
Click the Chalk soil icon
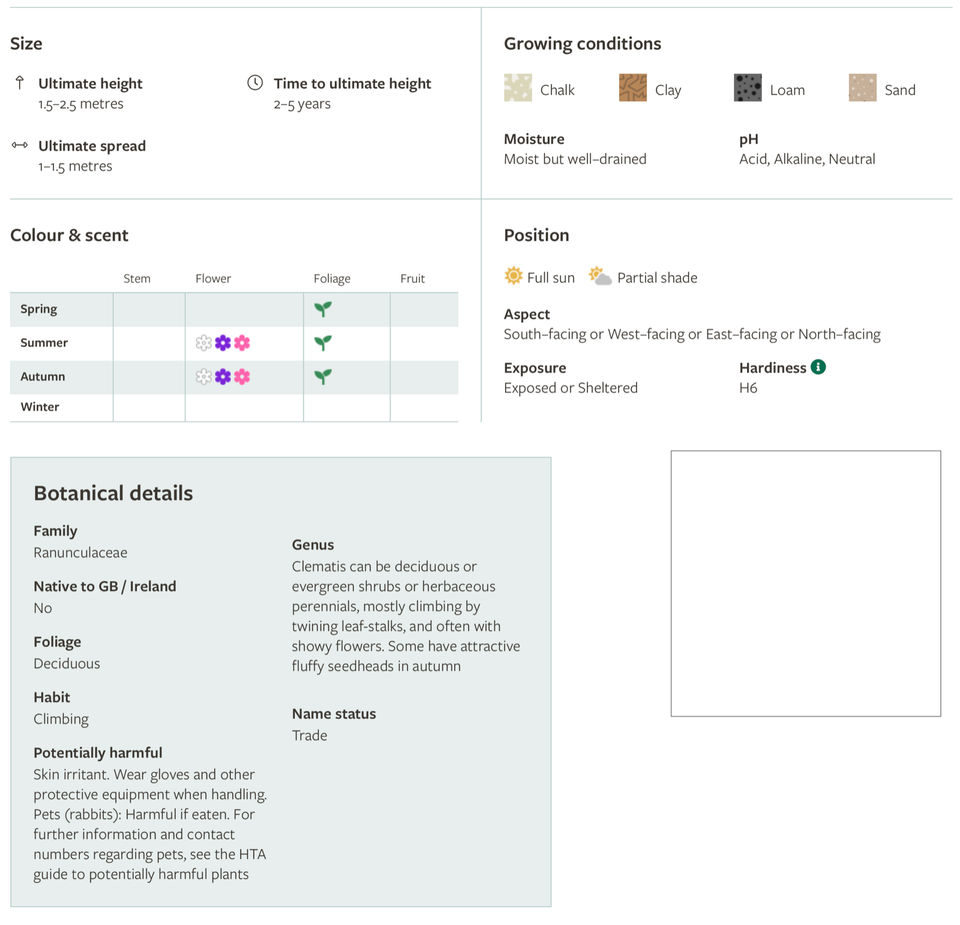[518, 89]
